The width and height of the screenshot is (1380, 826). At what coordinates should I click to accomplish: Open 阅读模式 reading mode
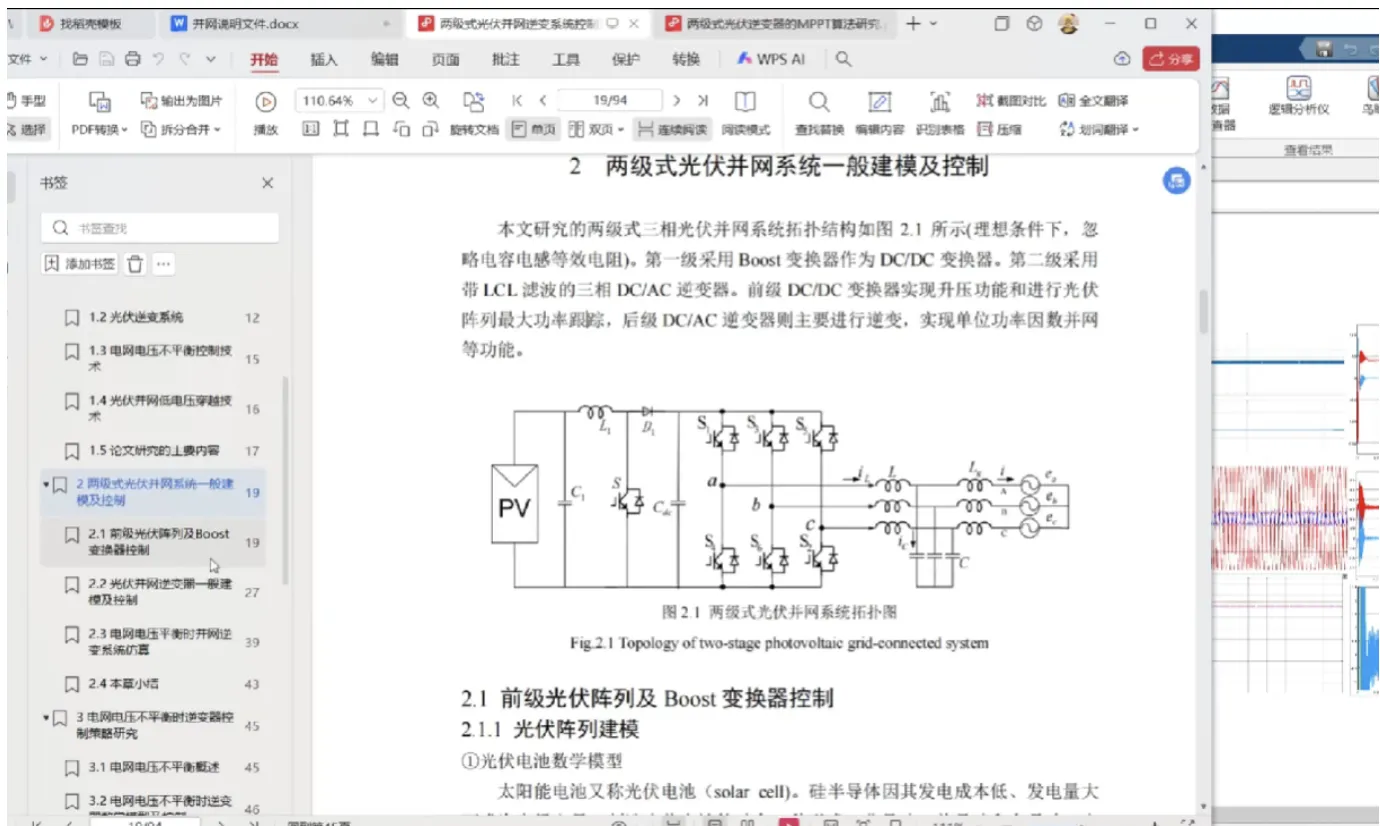[746, 113]
